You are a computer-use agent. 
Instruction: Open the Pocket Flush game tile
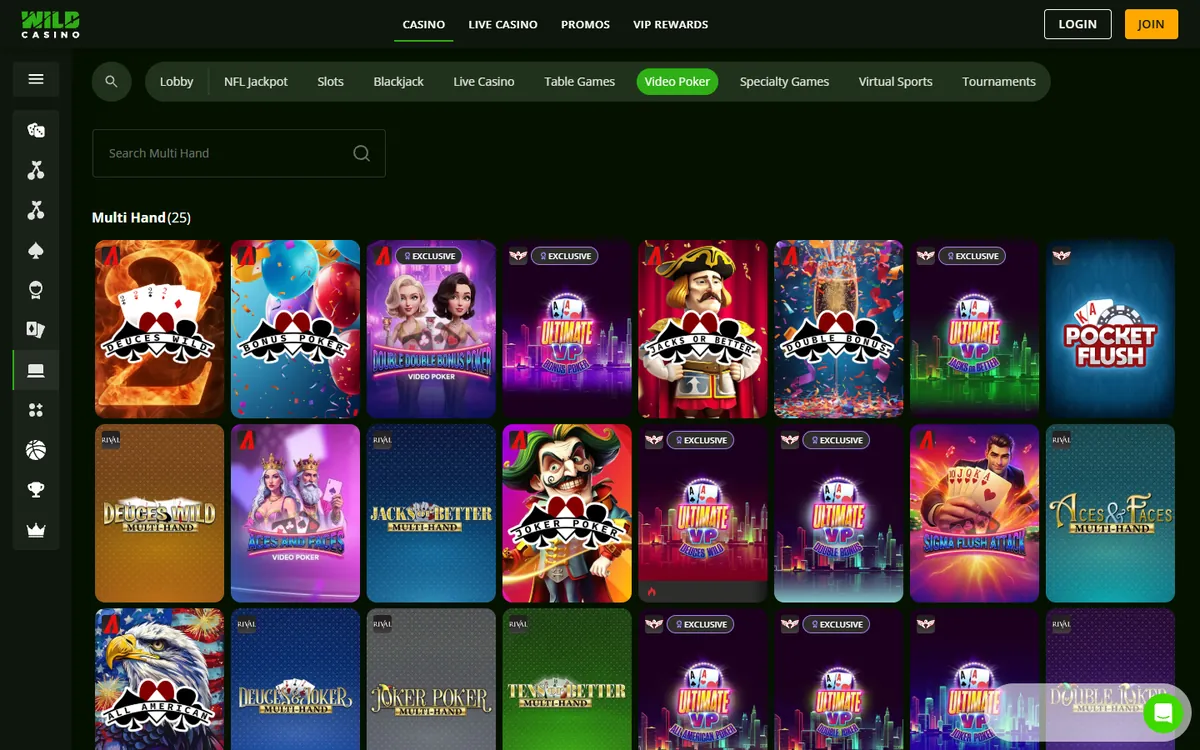click(x=1110, y=329)
